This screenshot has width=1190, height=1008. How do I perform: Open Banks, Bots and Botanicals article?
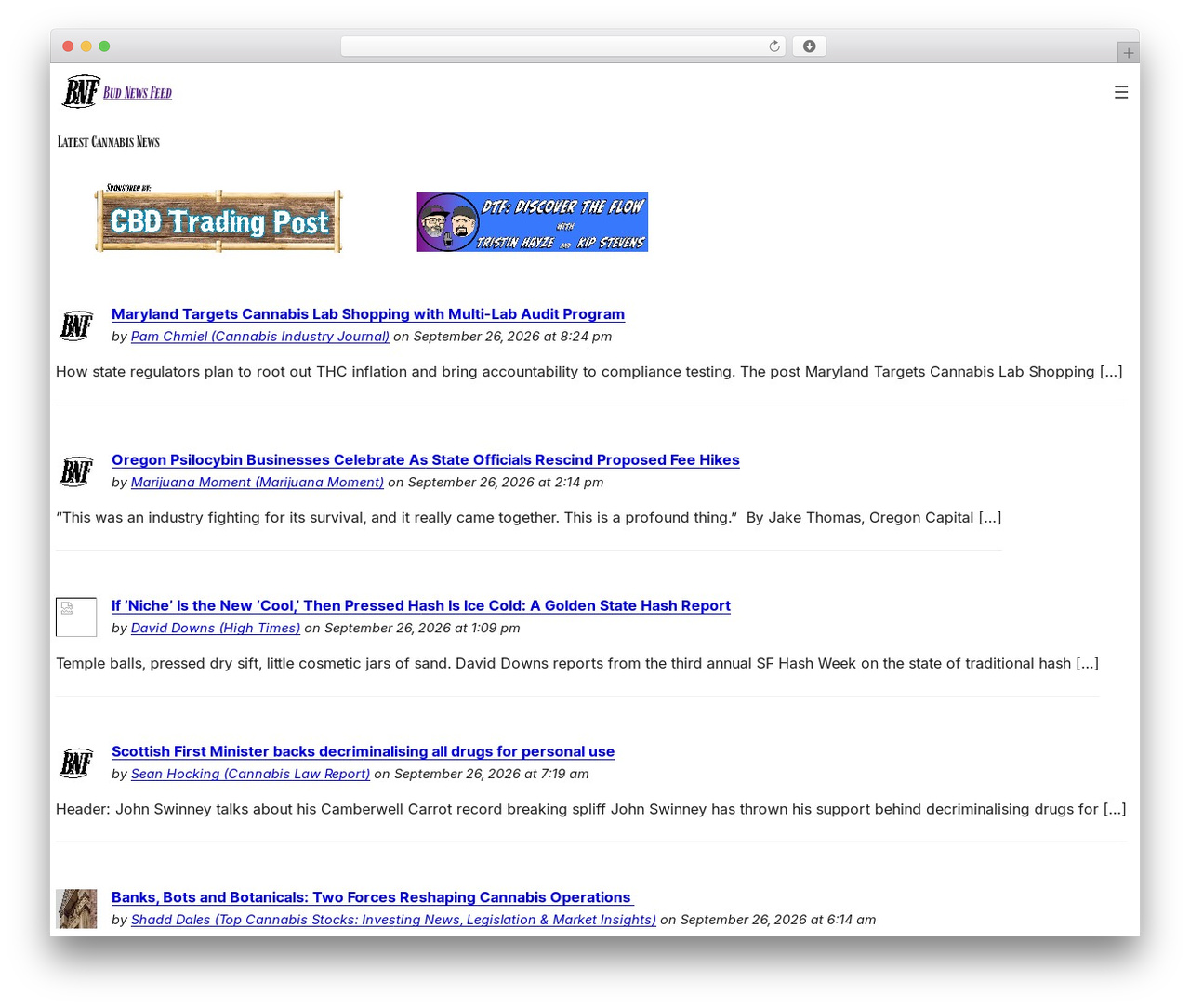[x=373, y=897]
